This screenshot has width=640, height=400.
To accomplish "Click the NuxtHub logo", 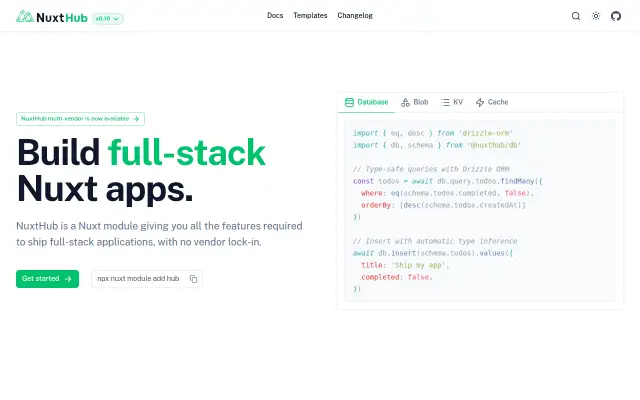I will [52, 17].
